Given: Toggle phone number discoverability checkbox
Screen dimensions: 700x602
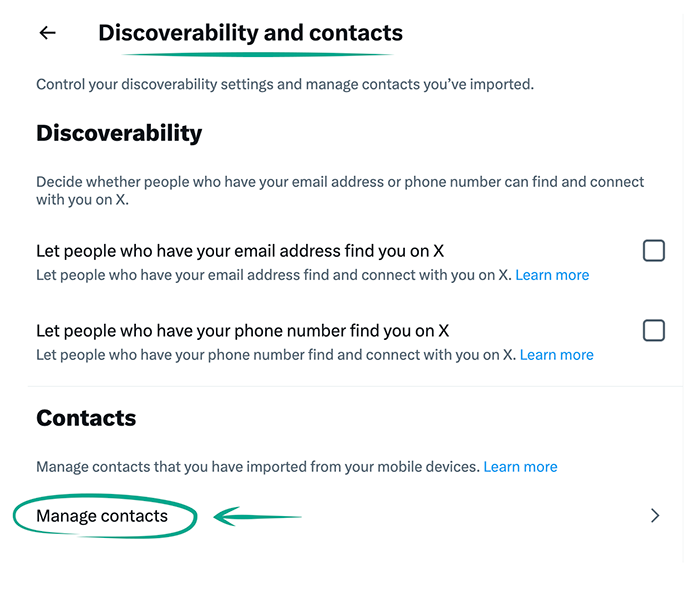Looking at the screenshot, I should [654, 330].
